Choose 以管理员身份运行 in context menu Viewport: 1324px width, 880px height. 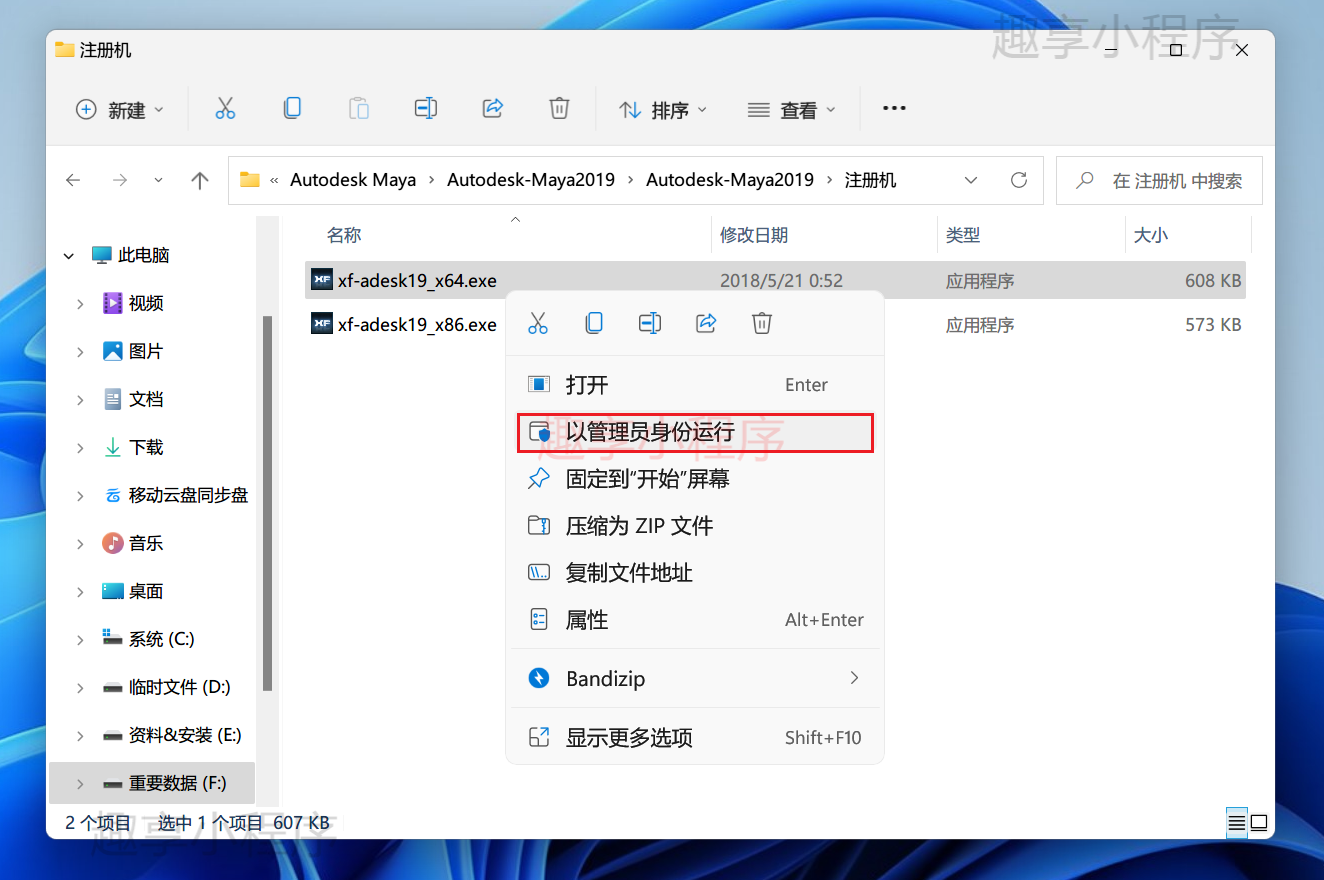pos(695,432)
